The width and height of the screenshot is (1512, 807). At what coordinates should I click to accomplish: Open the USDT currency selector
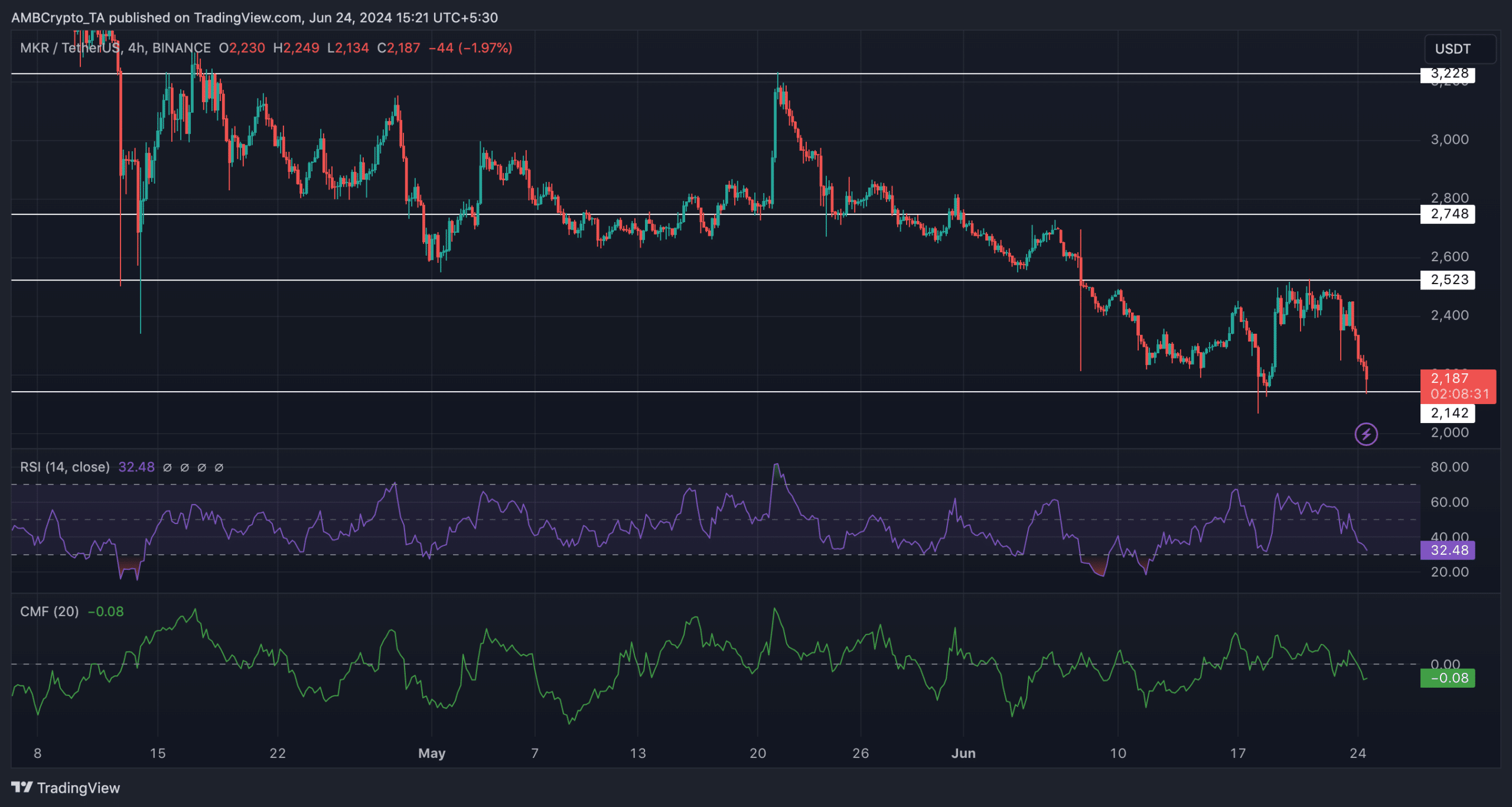click(x=1461, y=49)
